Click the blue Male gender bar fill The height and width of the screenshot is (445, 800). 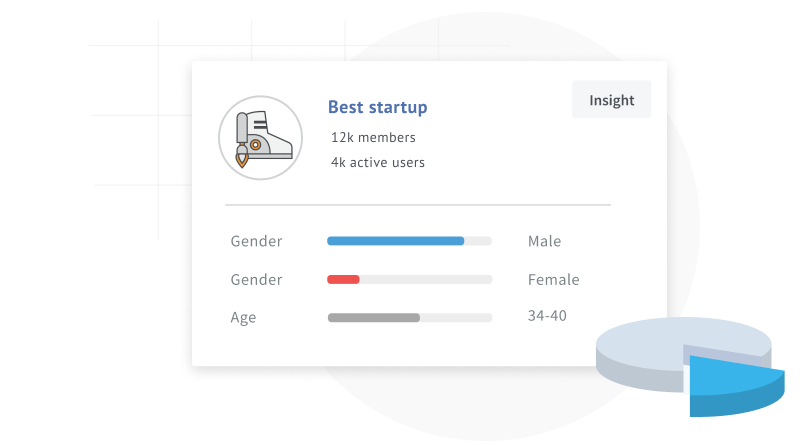tap(395, 241)
